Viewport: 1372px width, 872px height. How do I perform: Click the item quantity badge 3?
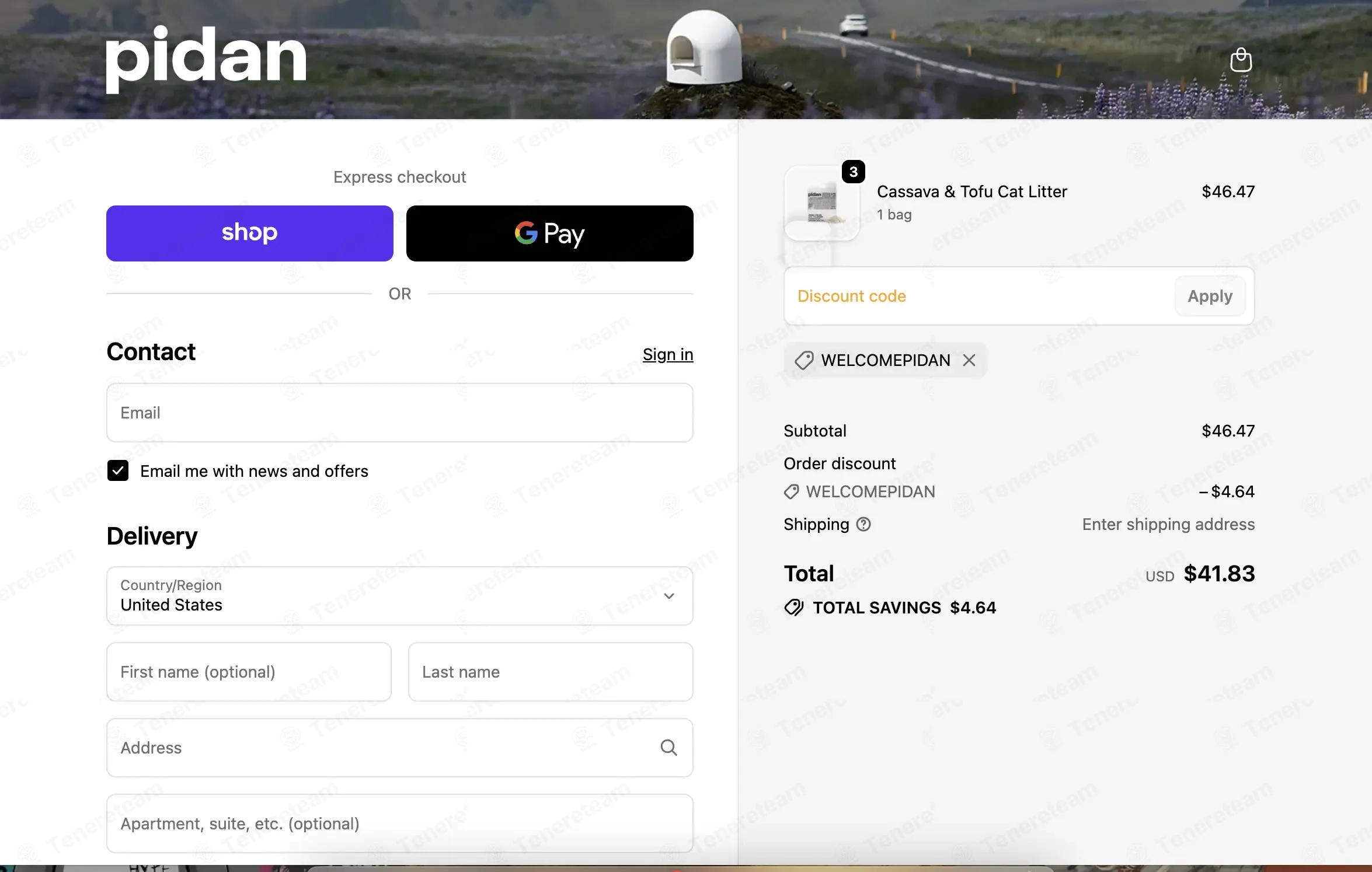(x=854, y=172)
